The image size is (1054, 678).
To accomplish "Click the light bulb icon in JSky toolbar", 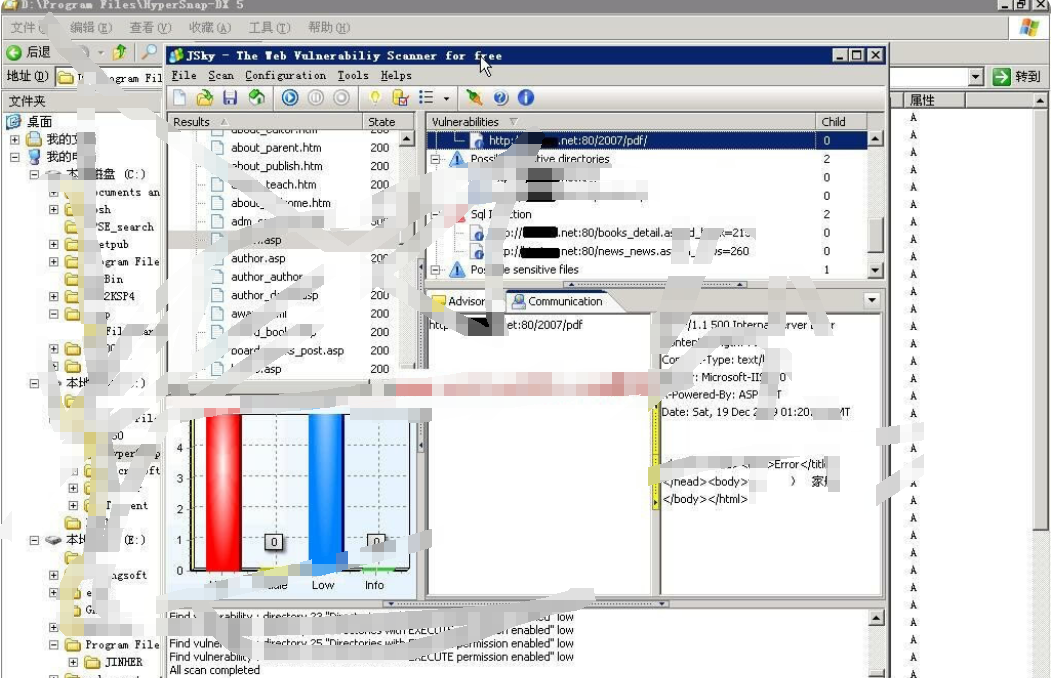I will [375, 97].
